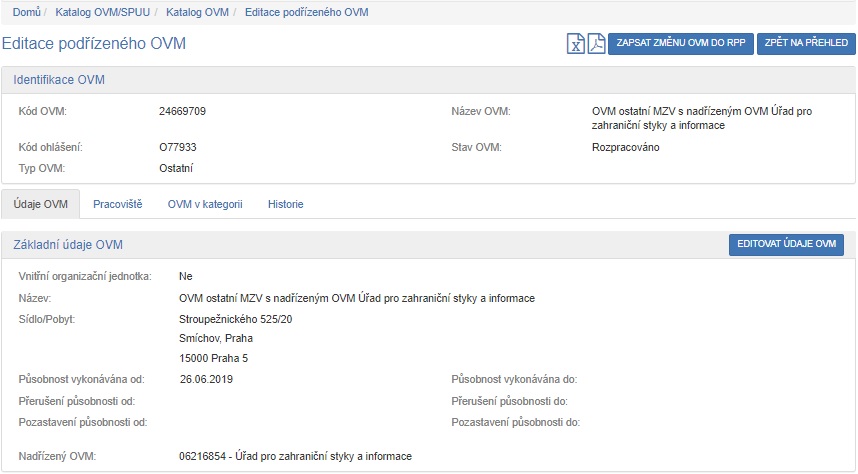Open the OVM v kategorii tab

click(x=205, y=204)
